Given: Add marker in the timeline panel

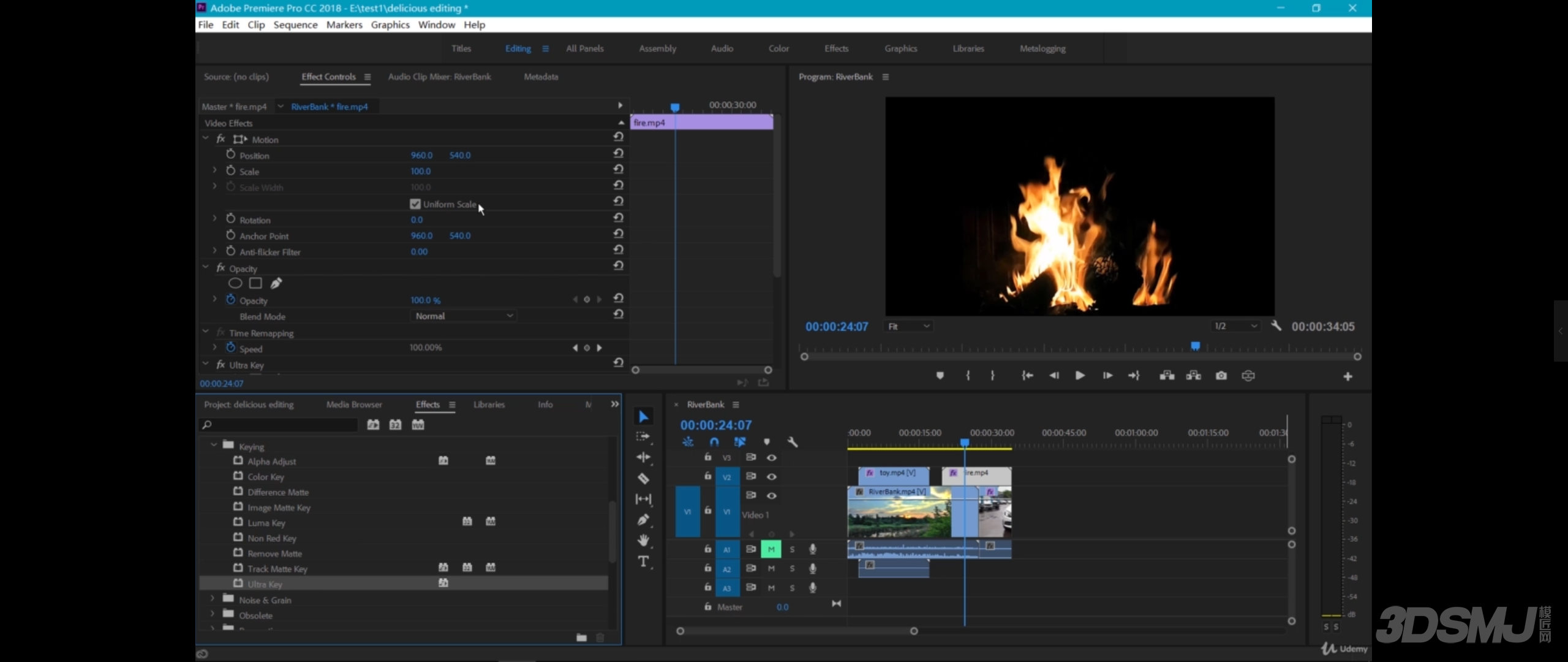Looking at the screenshot, I should coord(766,442).
